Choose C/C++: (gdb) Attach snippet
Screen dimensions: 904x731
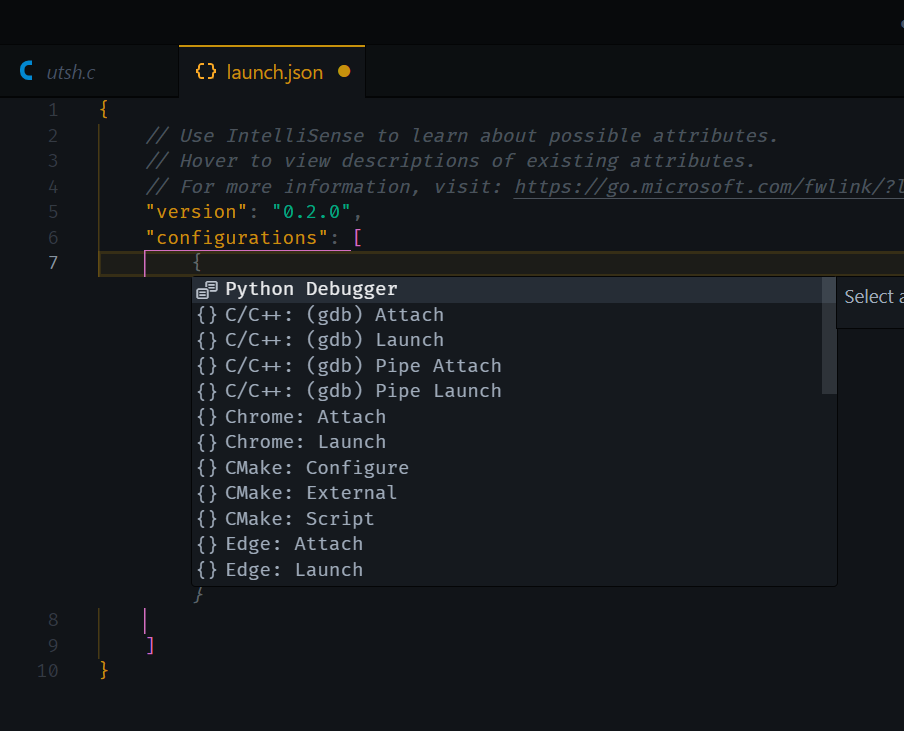click(334, 315)
